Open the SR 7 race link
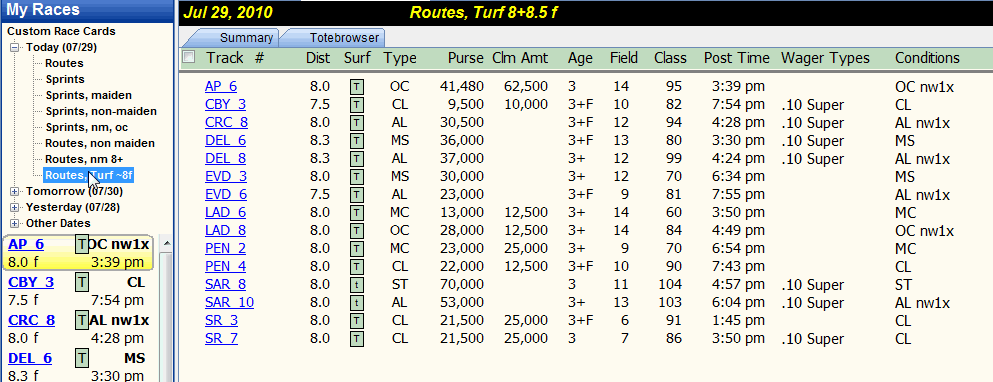This screenshot has width=993, height=382. tap(221, 339)
